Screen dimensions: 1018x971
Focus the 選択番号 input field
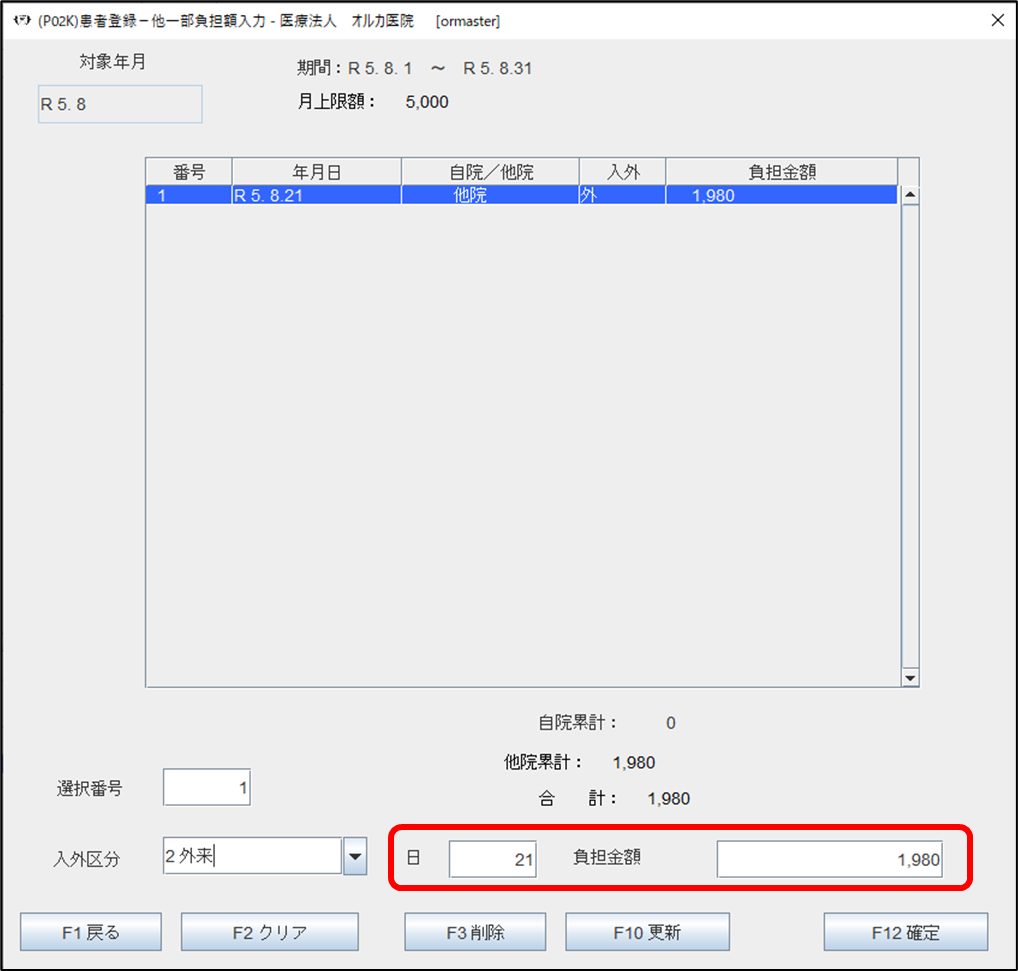click(x=206, y=787)
